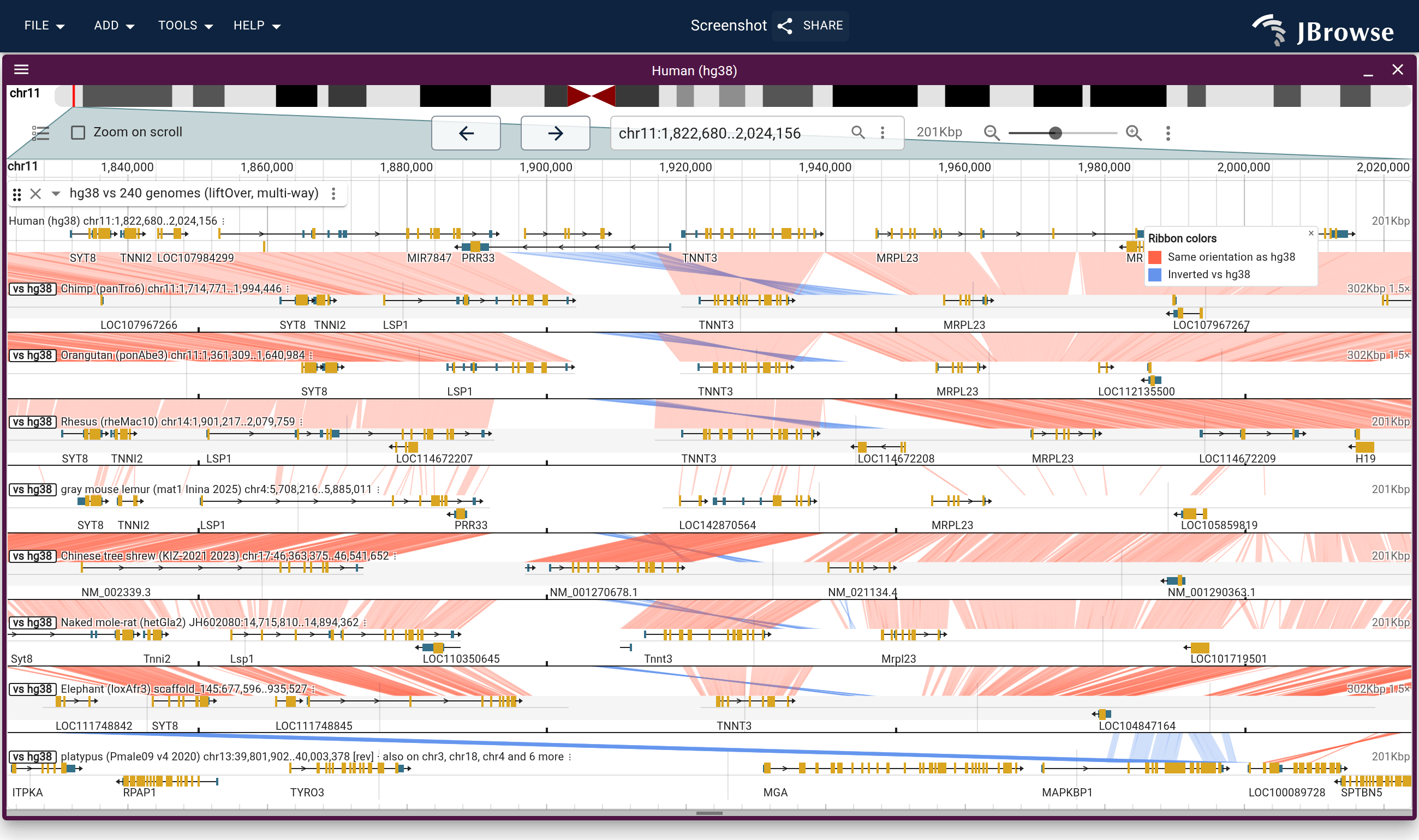Dismiss the Ribbon colors legend
Image resolution: width=1419 pixels, height=840 pixels.
coord(1310,233)
